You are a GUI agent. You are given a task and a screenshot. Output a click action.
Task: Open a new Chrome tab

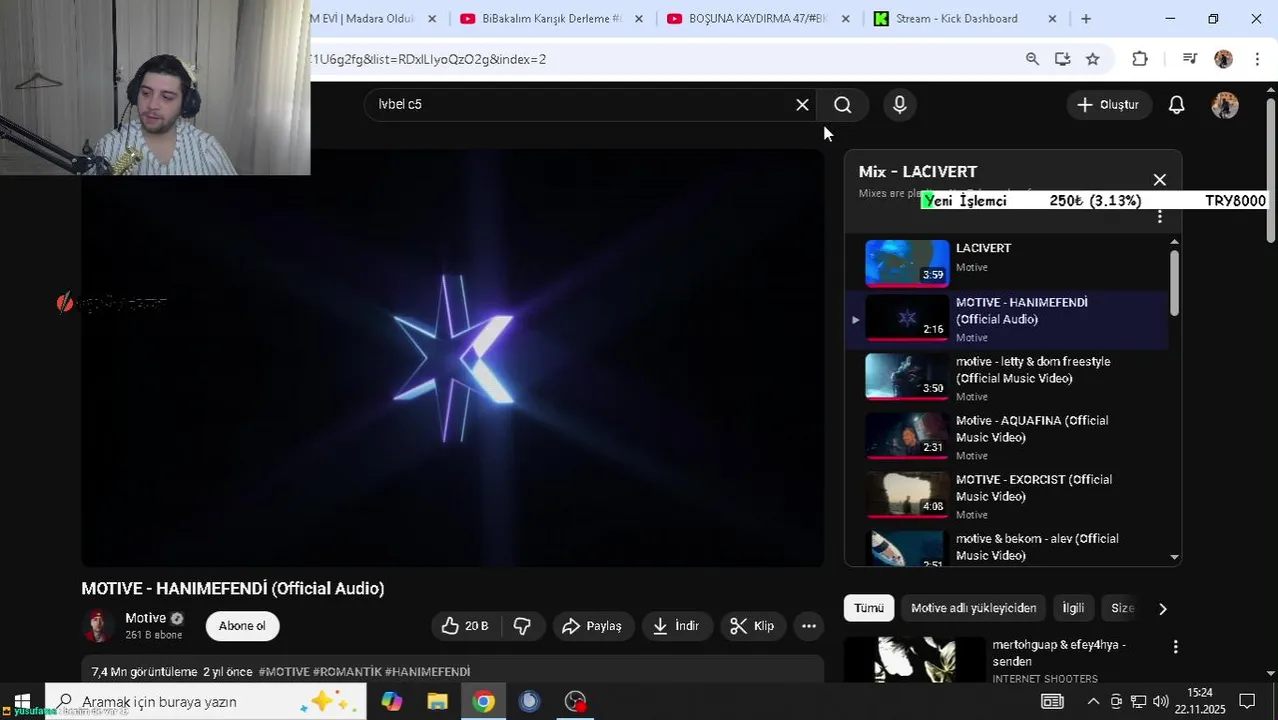(x=1086, y=19)
